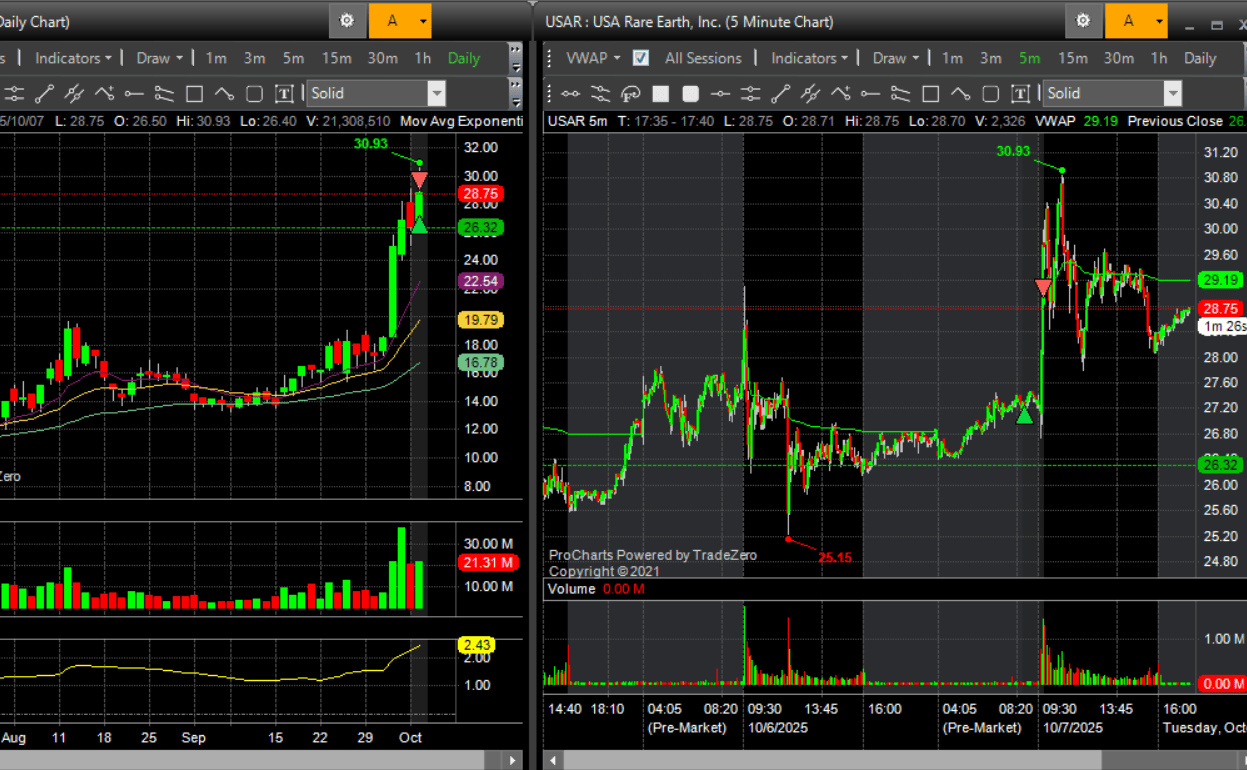Select the Rectangle drawing tool on the daily chart

194,93
